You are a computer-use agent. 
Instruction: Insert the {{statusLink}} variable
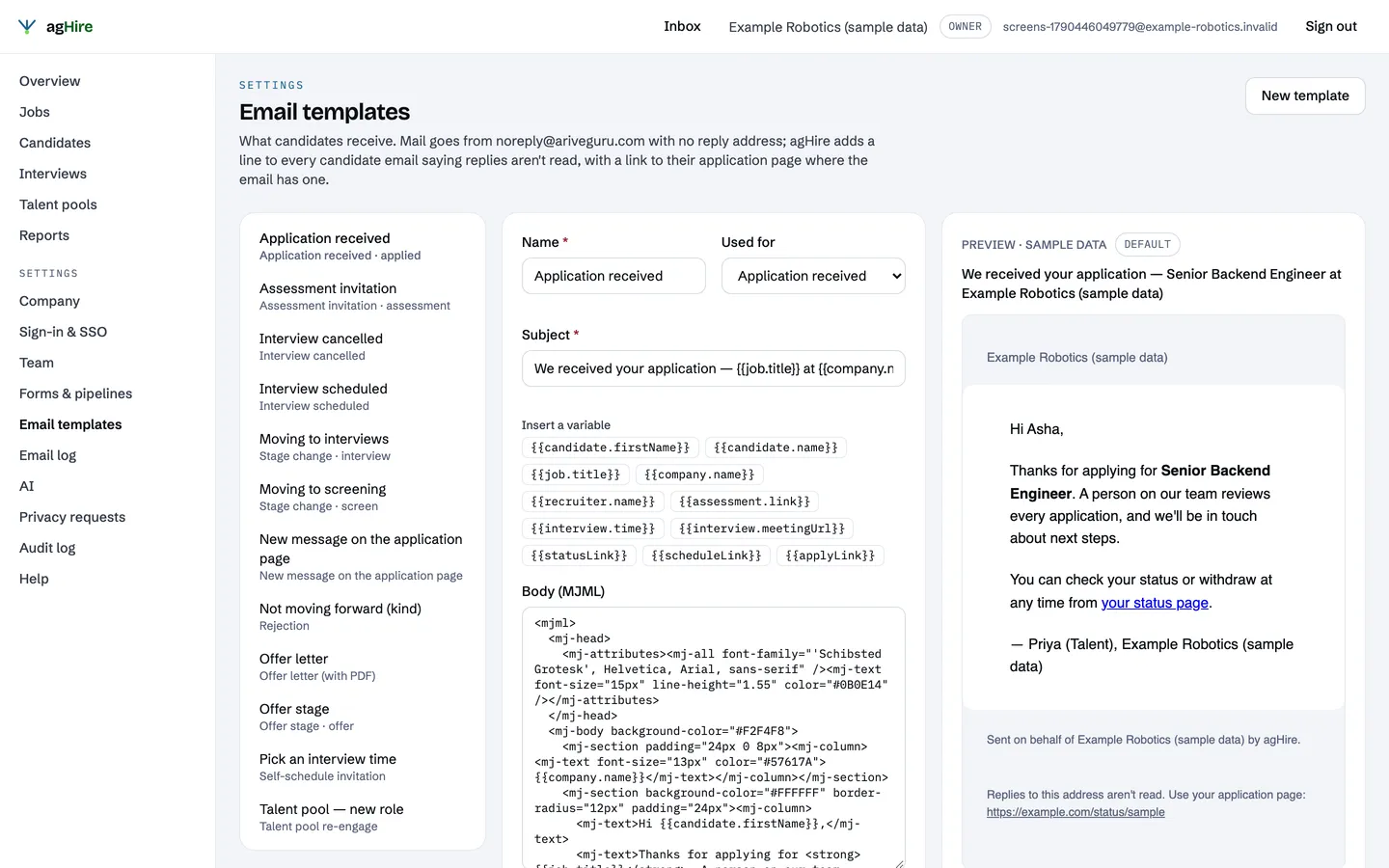click(x=579, y=556)
